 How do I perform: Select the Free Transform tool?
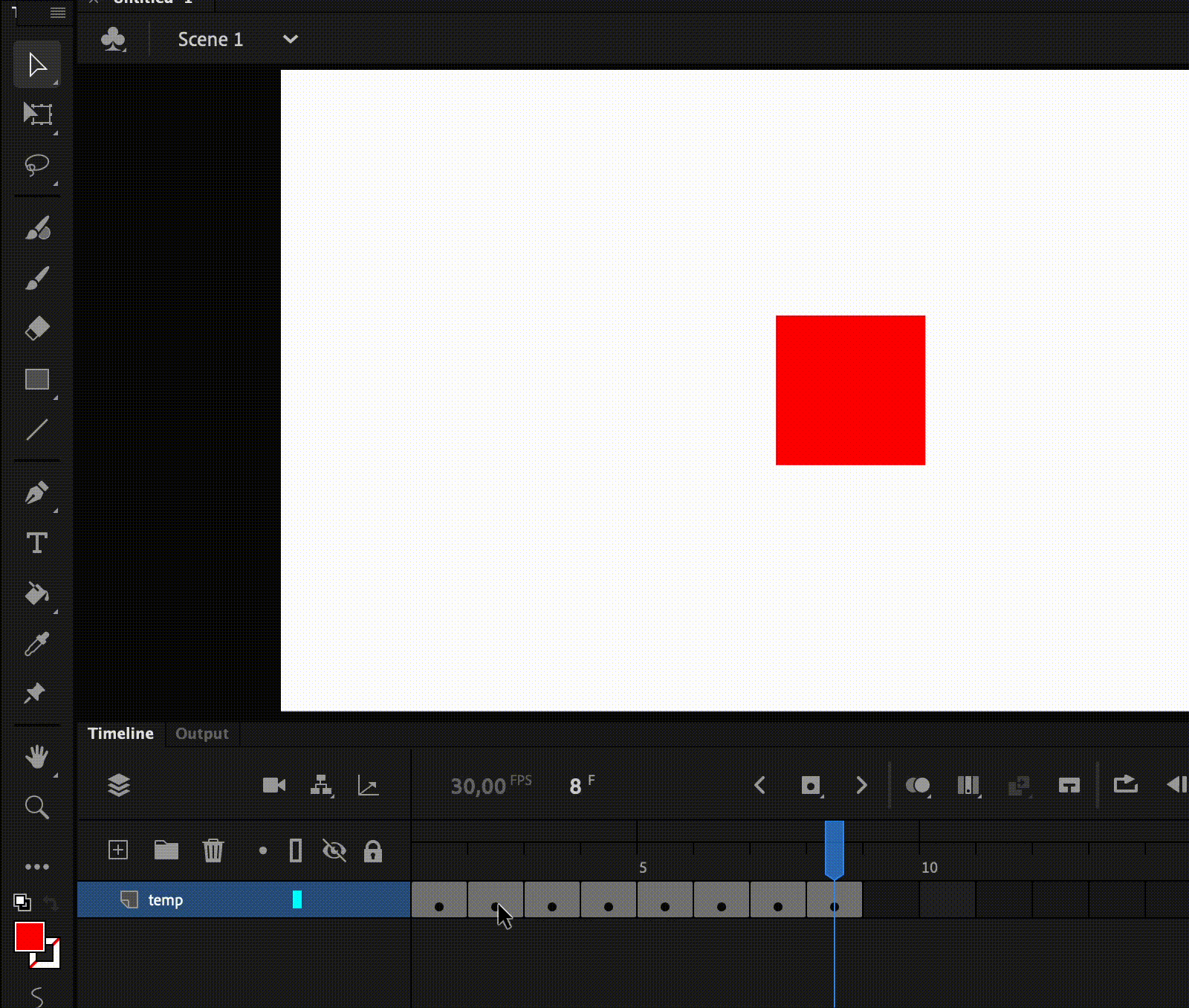(37, 114)
